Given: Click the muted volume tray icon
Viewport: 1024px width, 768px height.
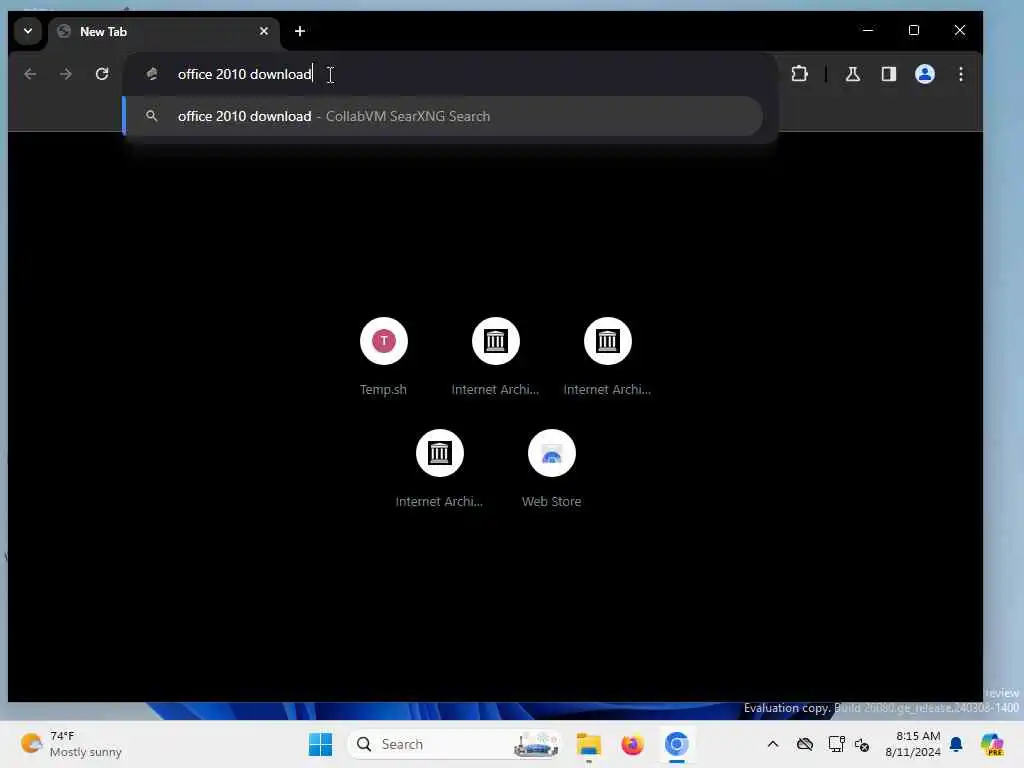Looking at the screenshot, I should [x=862, y=744].
